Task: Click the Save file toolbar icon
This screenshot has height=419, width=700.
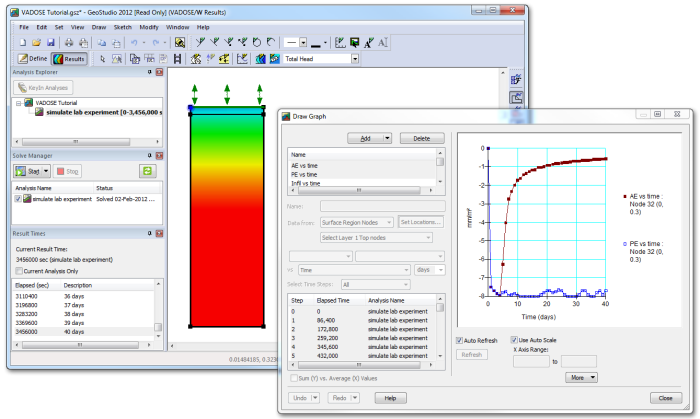Action: coord(51,43)
